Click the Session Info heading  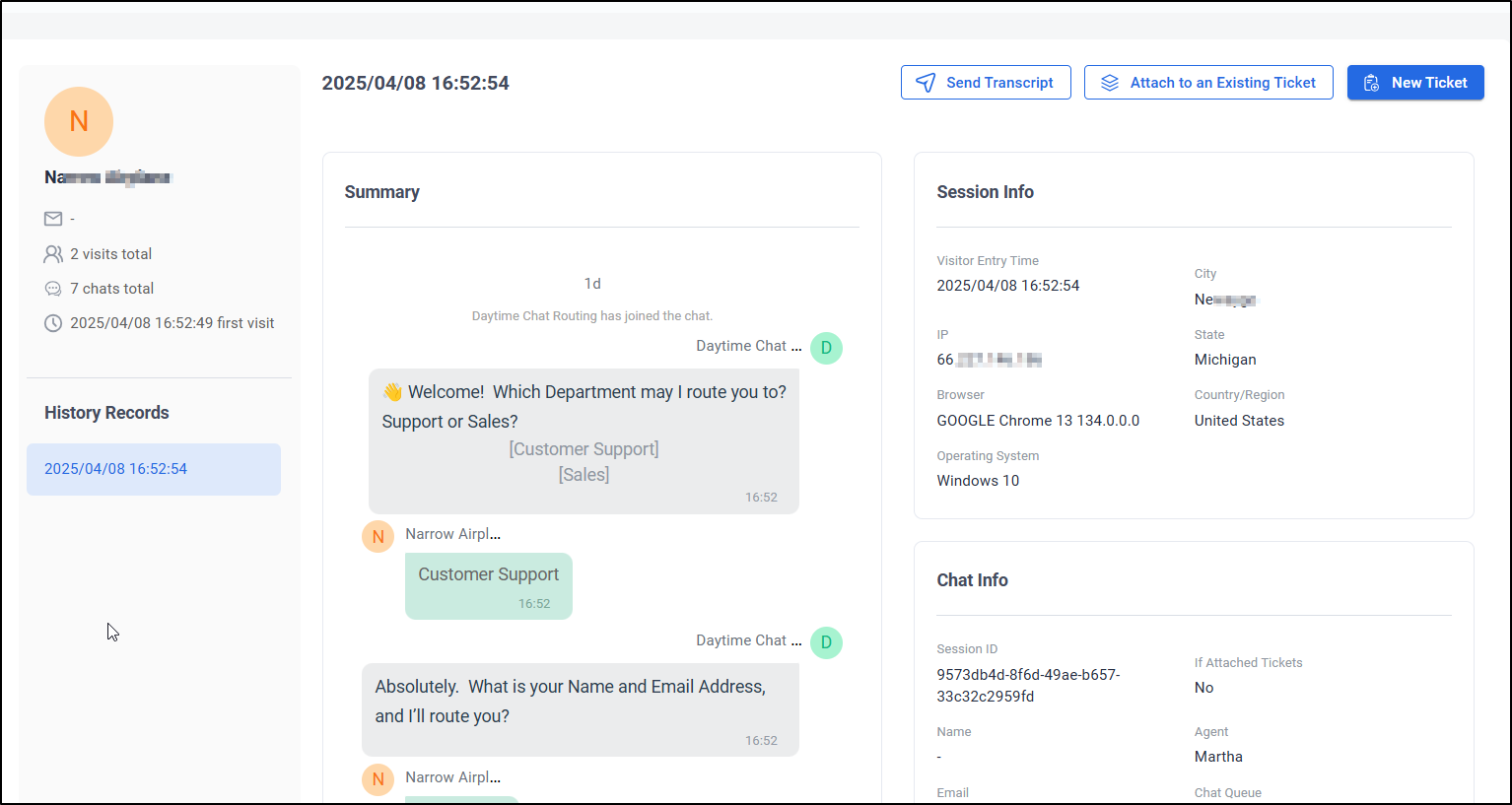[985, 192]
